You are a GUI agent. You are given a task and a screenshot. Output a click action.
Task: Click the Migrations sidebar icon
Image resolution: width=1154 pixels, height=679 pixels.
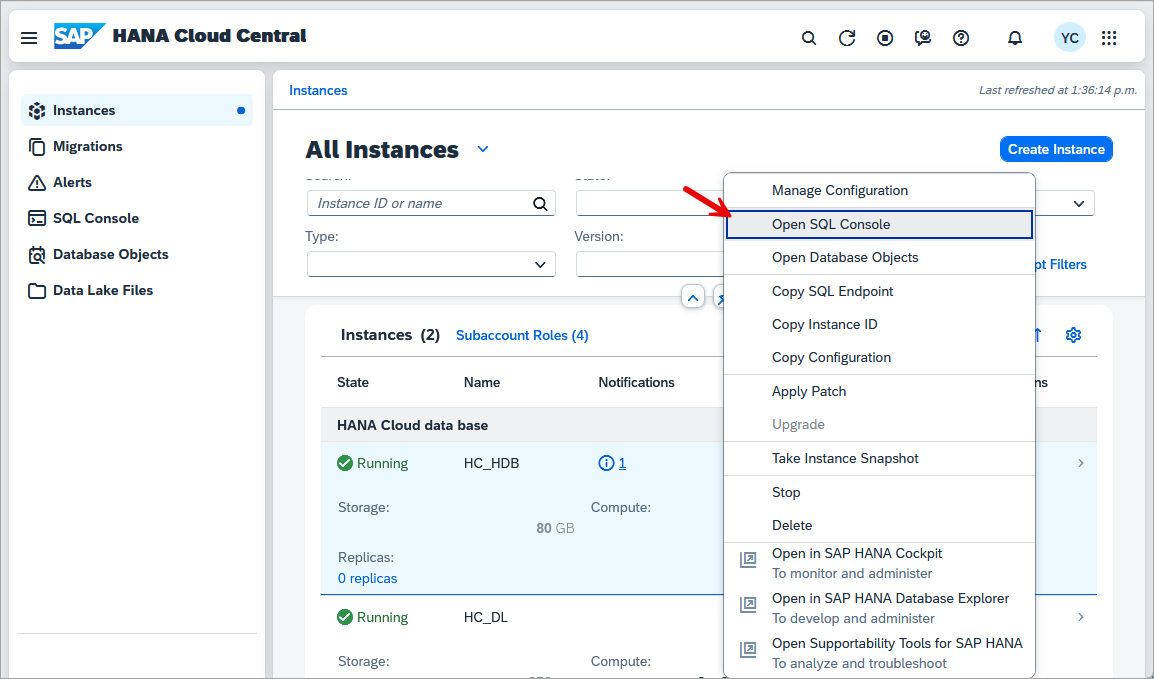[37, 147]
